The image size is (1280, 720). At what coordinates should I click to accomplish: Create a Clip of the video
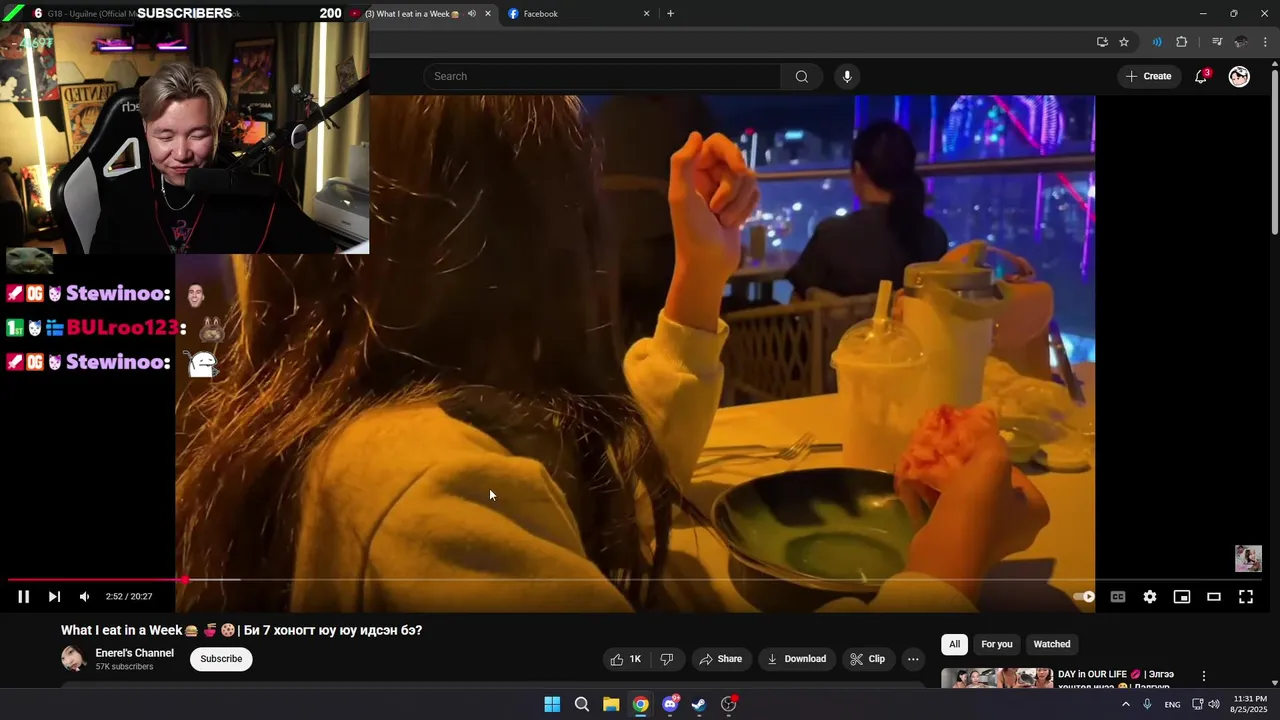point(867,659)
